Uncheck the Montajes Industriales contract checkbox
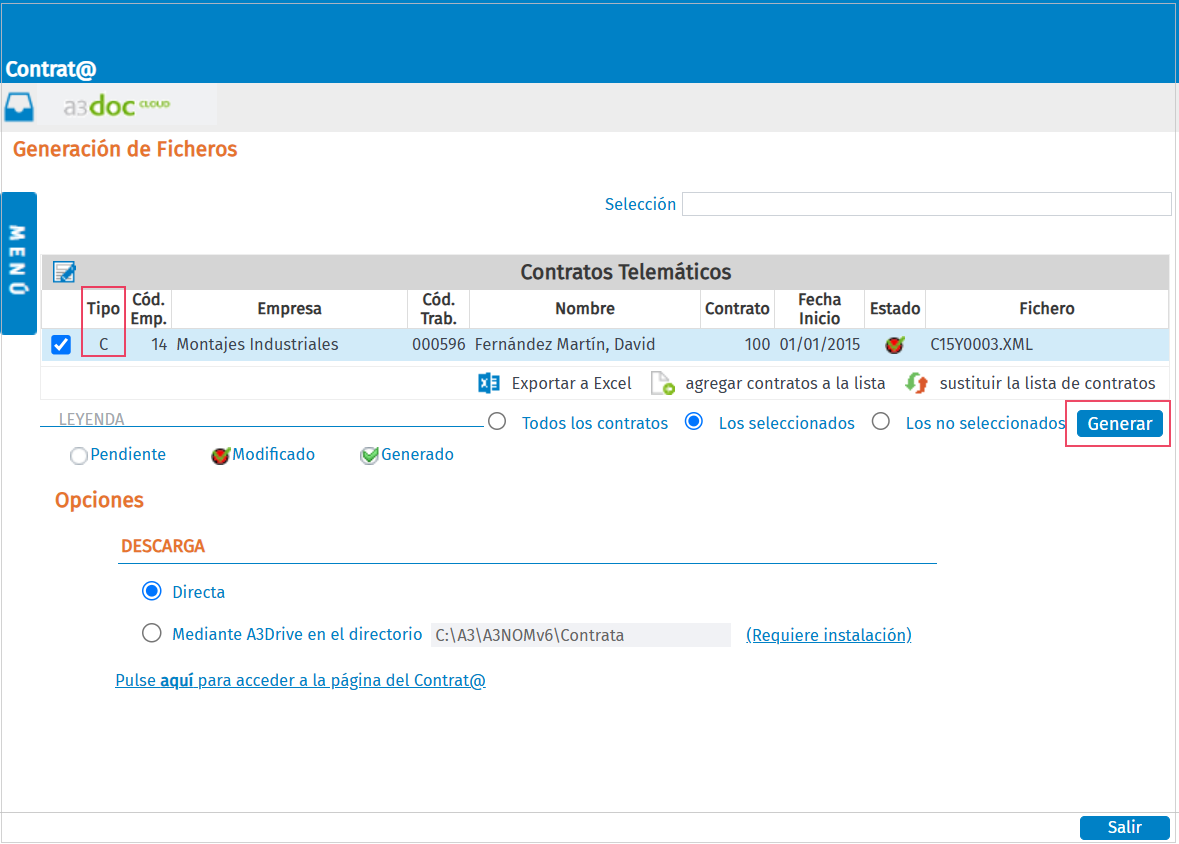Image resolution: width=1179 pixels, height=844 pixels. (61, 345)
